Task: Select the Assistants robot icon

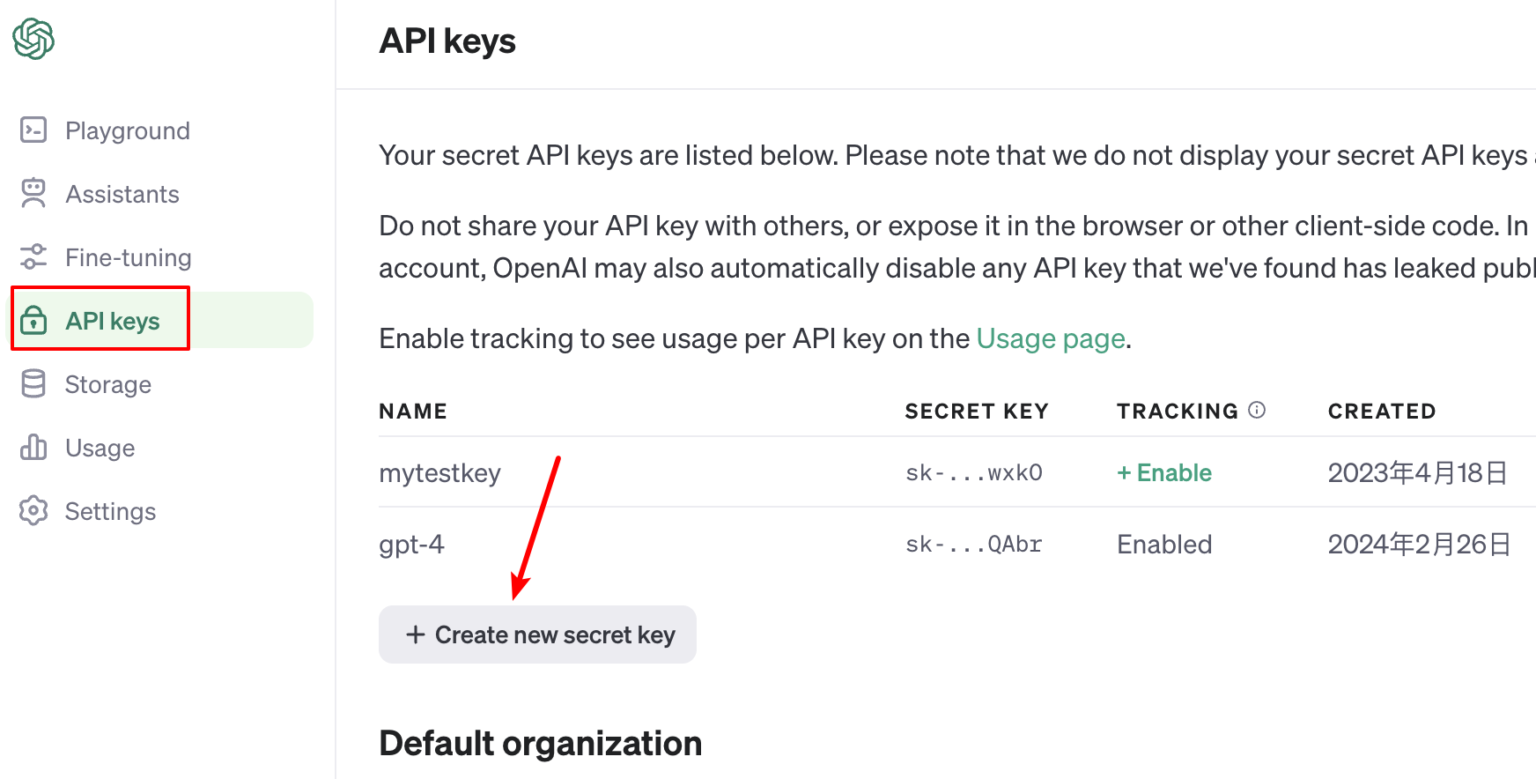Action: tap(34, 194)
